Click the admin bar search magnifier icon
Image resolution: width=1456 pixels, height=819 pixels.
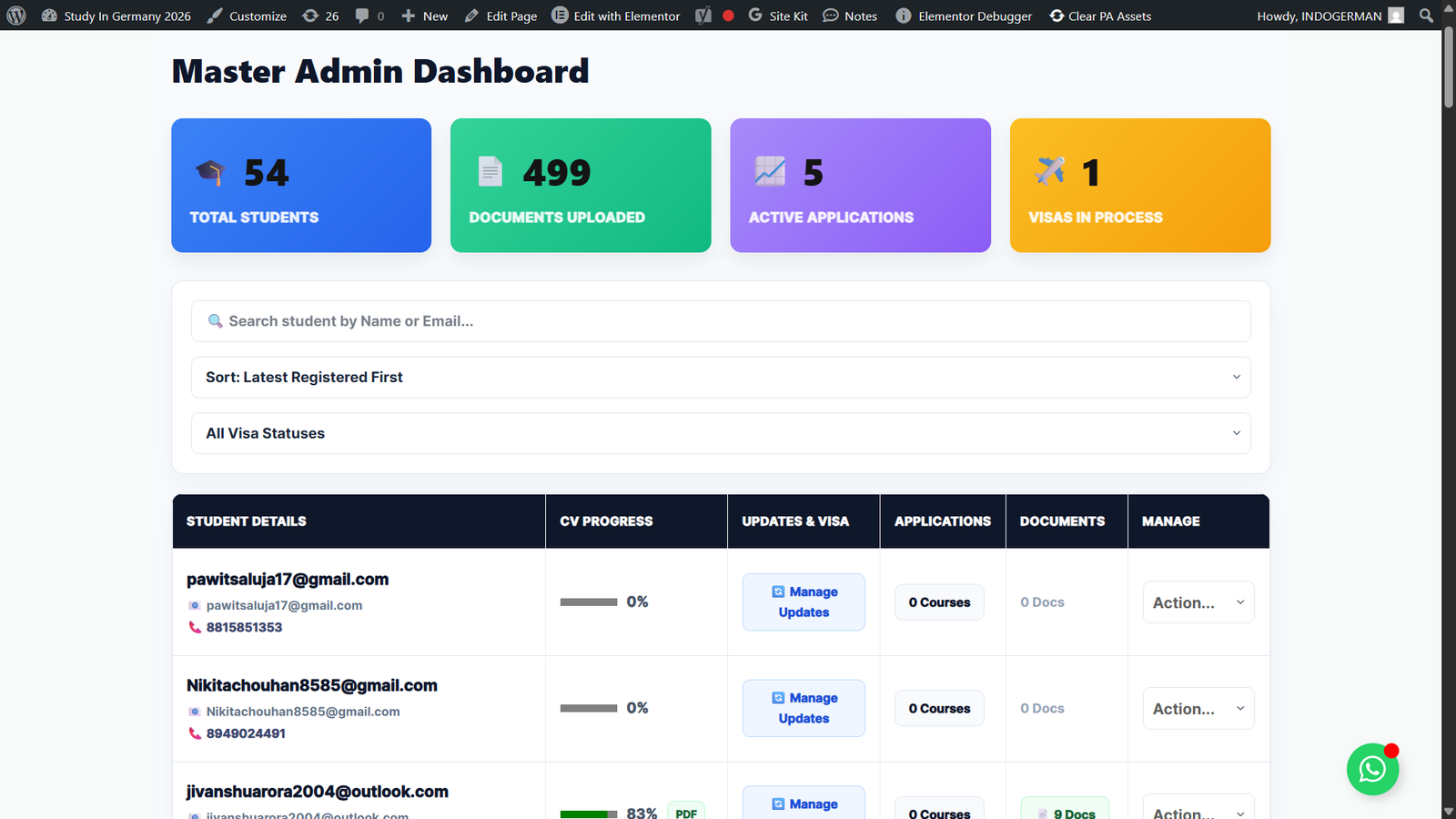coord(1426,15)
